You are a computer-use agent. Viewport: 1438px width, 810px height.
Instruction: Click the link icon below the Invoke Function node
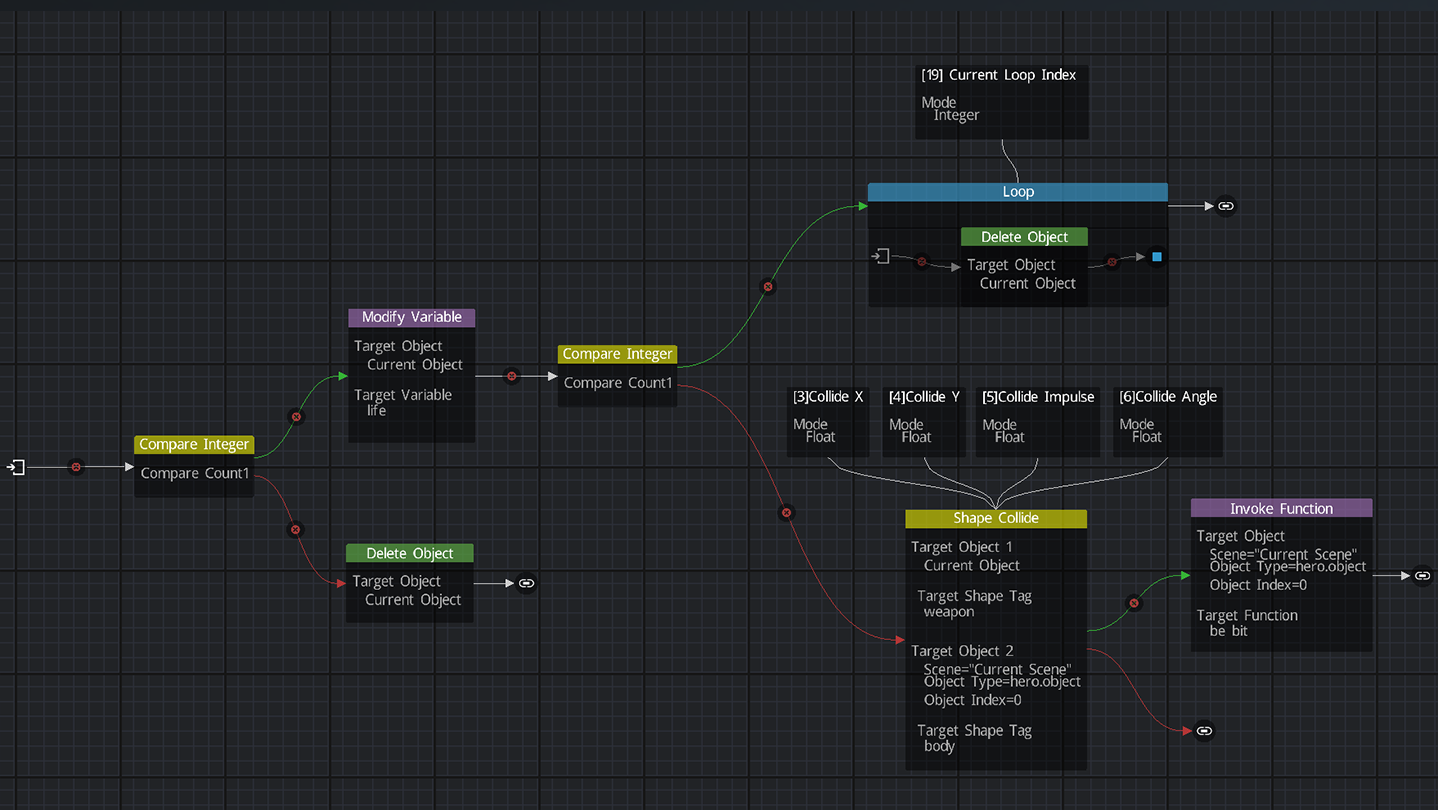1204,731
